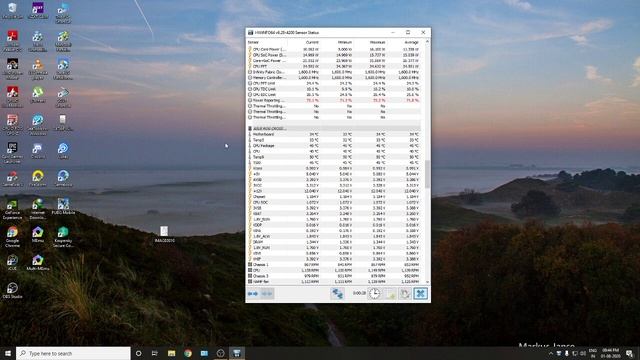This screenshot has height=360, width=640.
Task: Select the CPU PPT Limit row
Action: [333, 83]
